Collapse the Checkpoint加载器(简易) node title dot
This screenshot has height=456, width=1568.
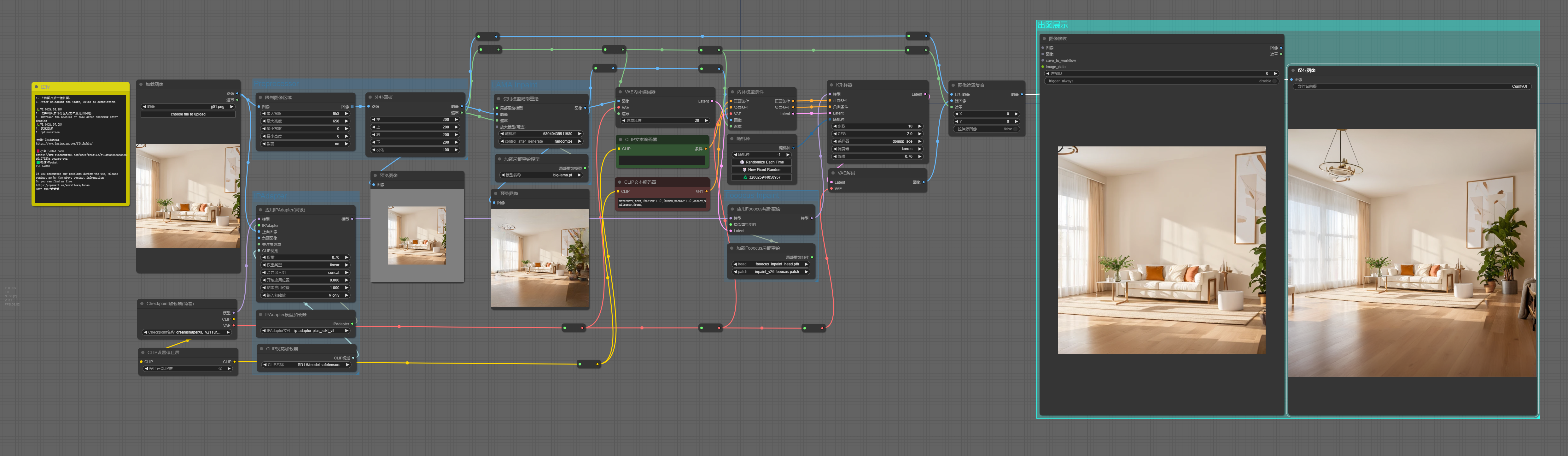pyautogui.click(x=143, y=304)
